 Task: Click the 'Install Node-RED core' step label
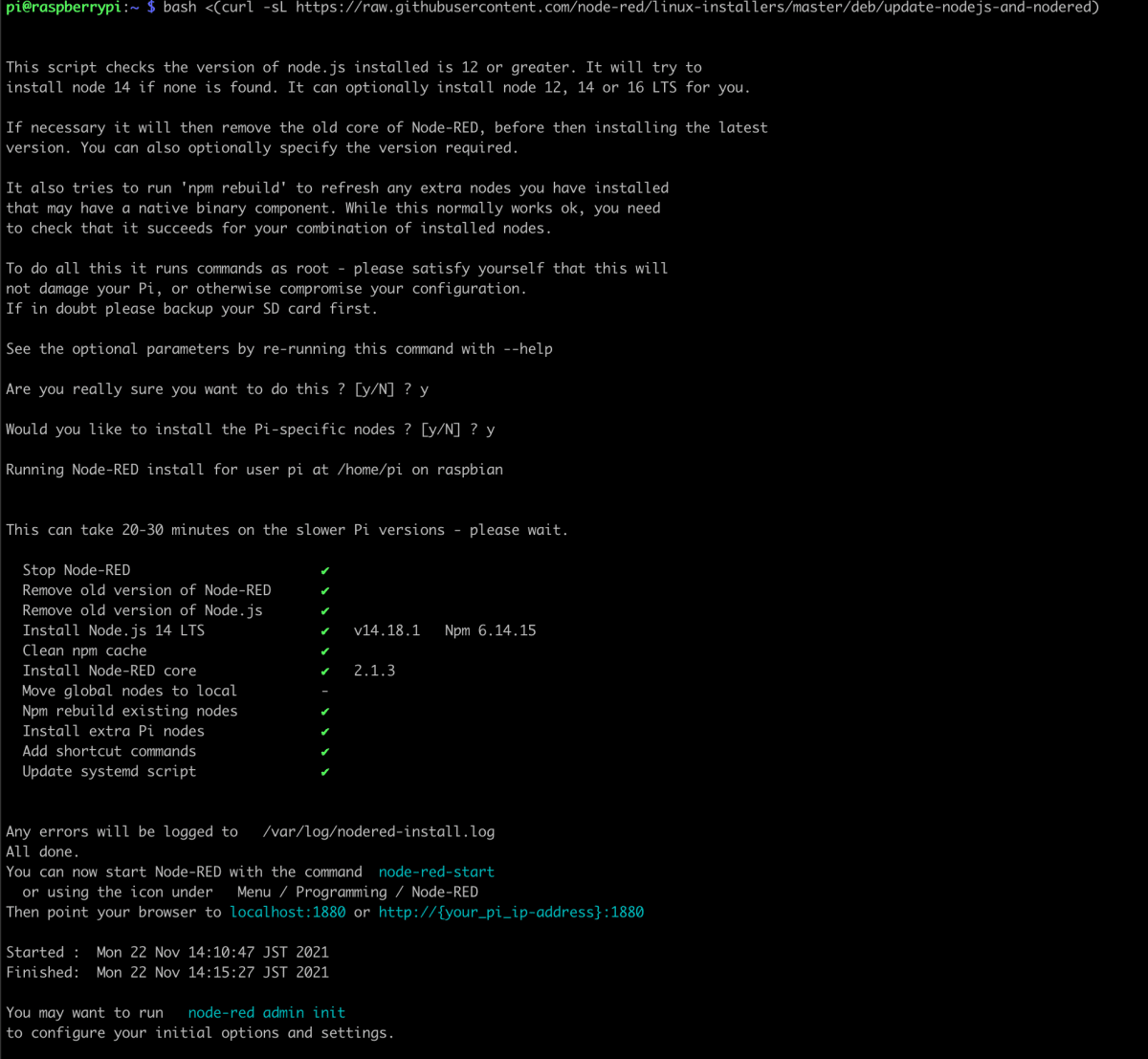[x=109, y=671]
